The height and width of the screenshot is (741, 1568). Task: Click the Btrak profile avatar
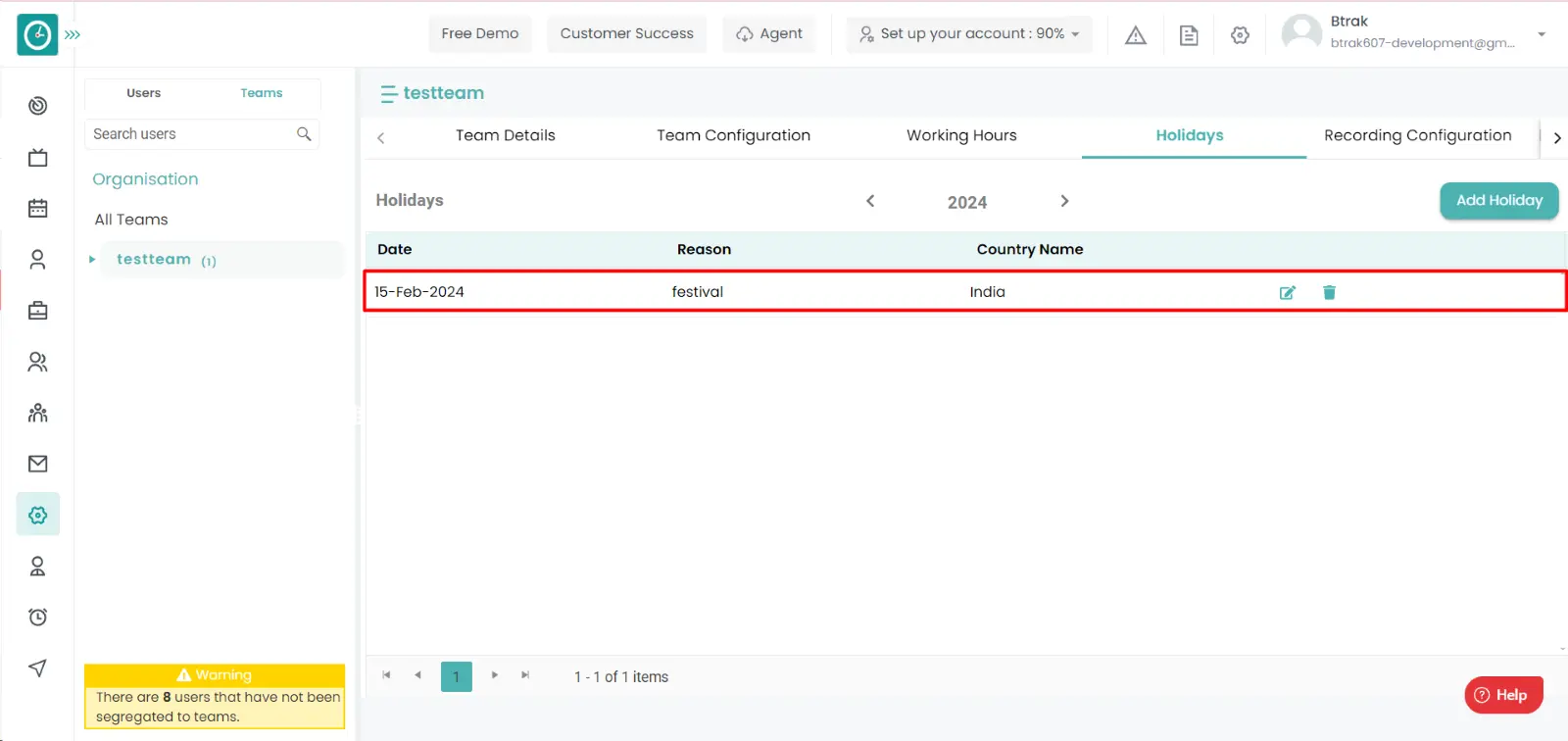click(1301, 33)
